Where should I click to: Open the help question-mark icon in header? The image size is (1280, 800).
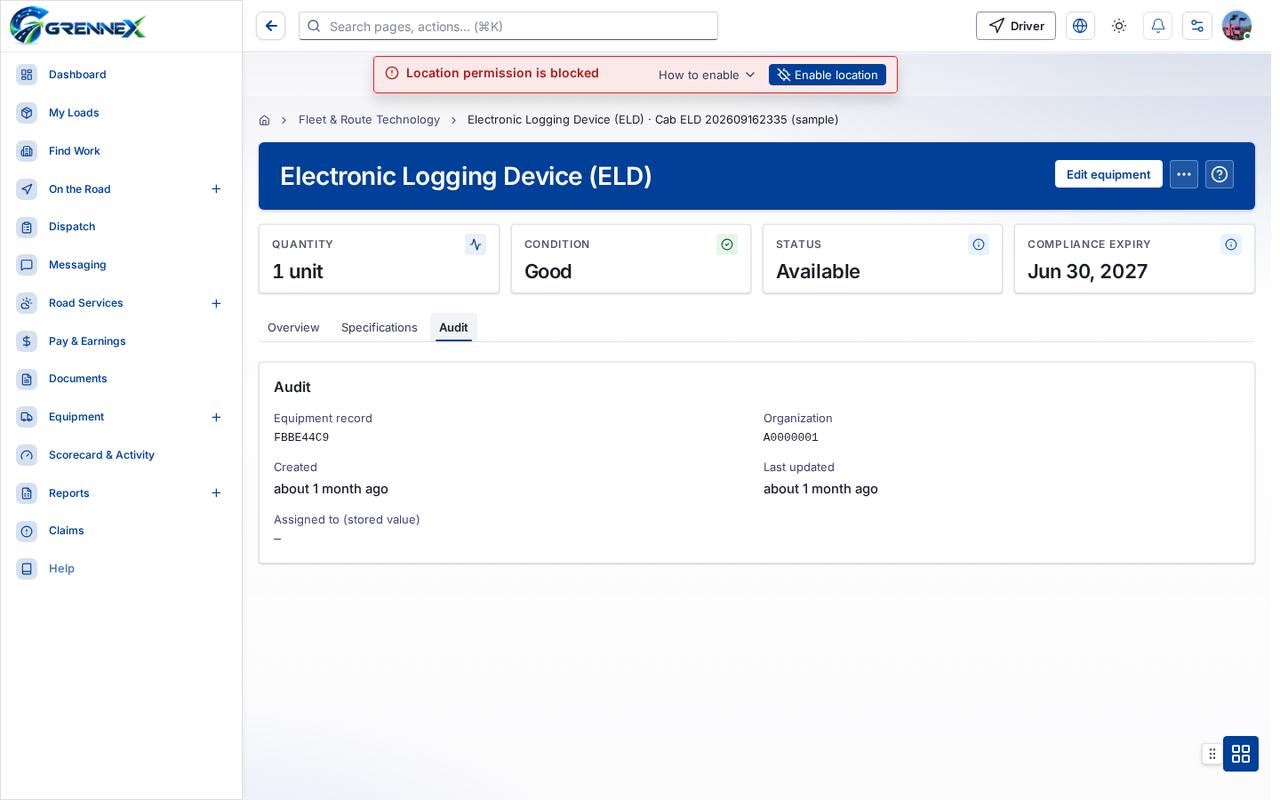pos(1219,174)
